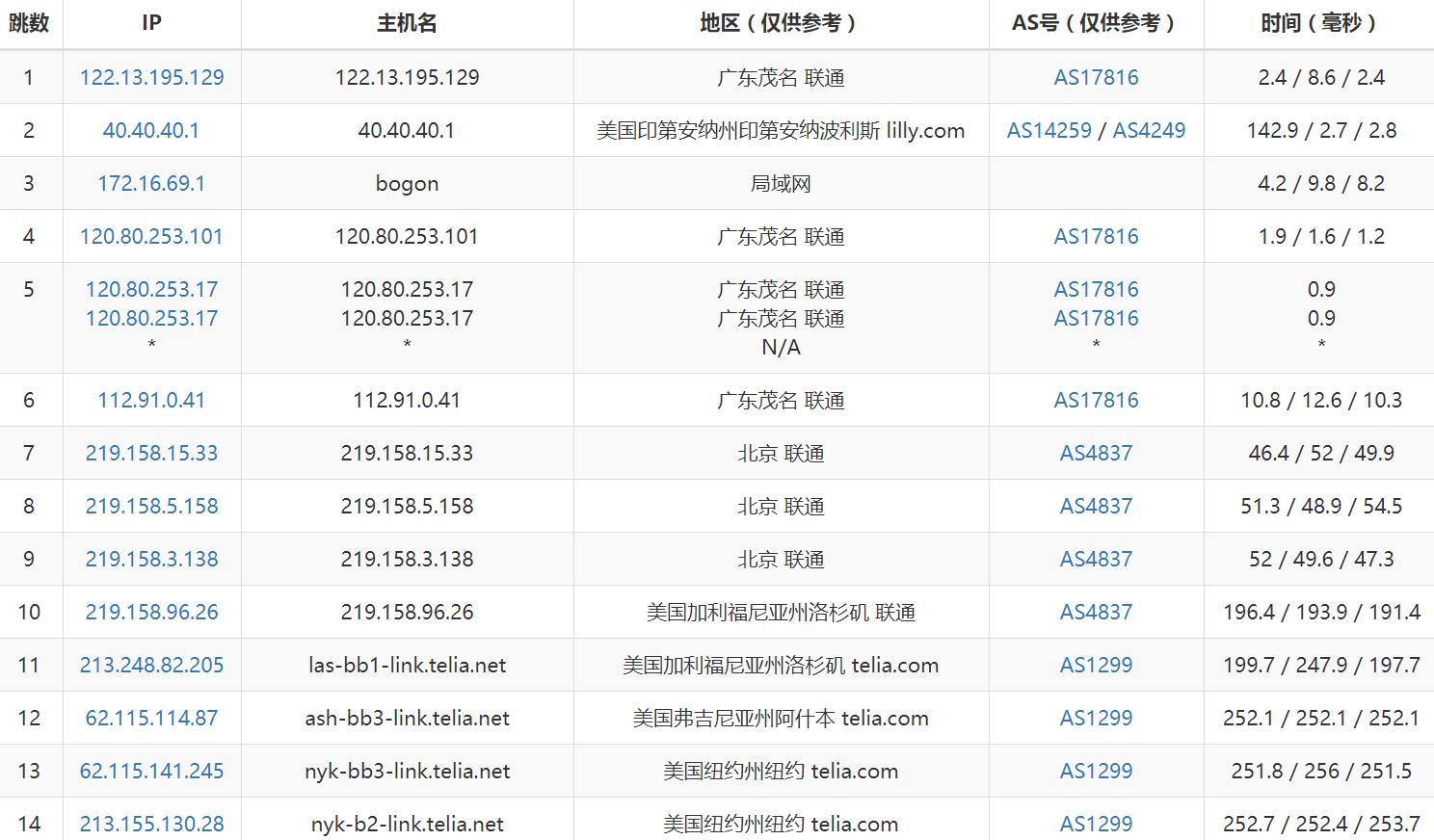Click 112.91.0.41 in the hostname column
1434x840 pixels.
coord(407,400)
